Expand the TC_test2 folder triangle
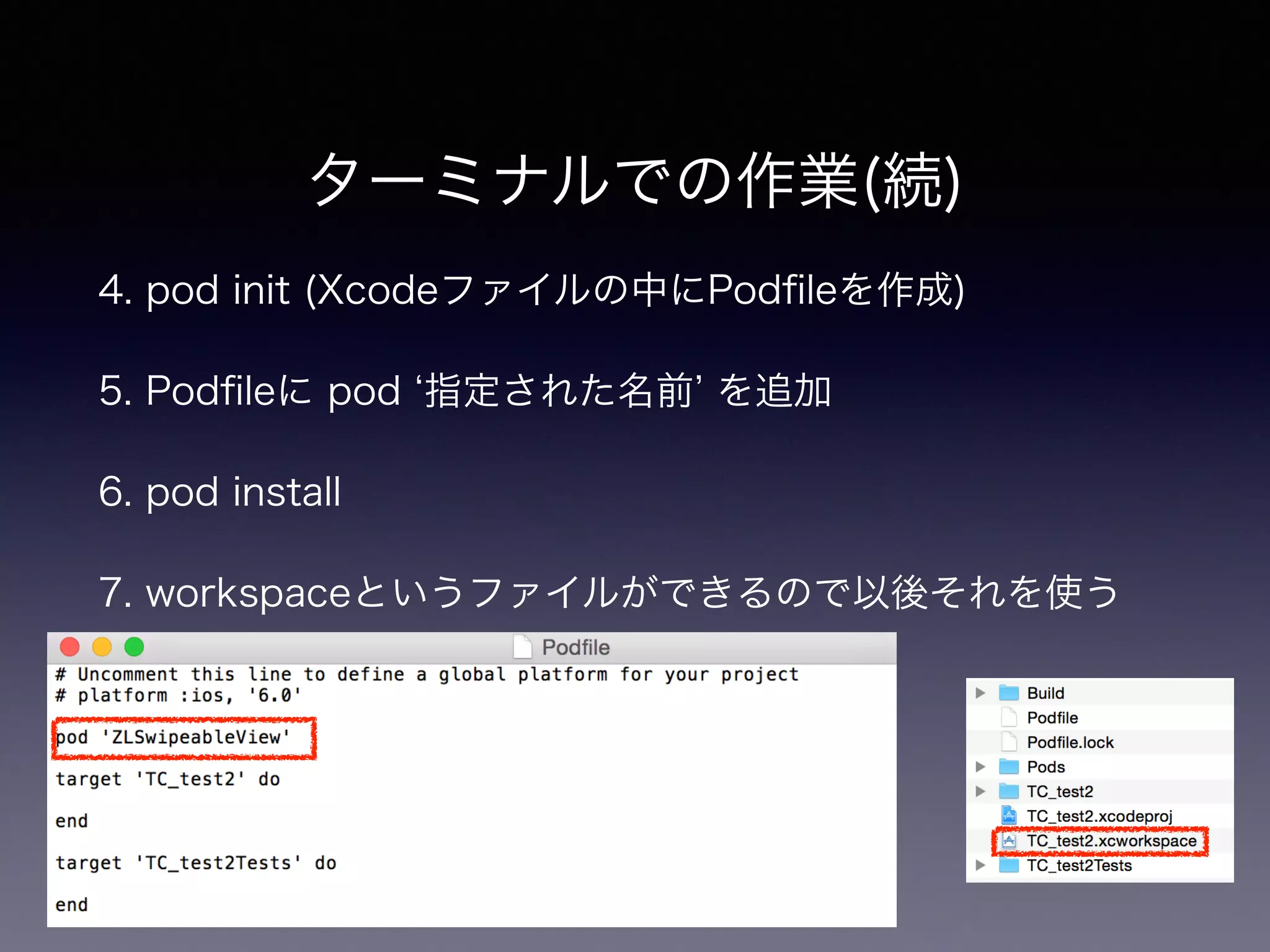The height and width of the screenshot is (952, 1270). pos(980,791)
